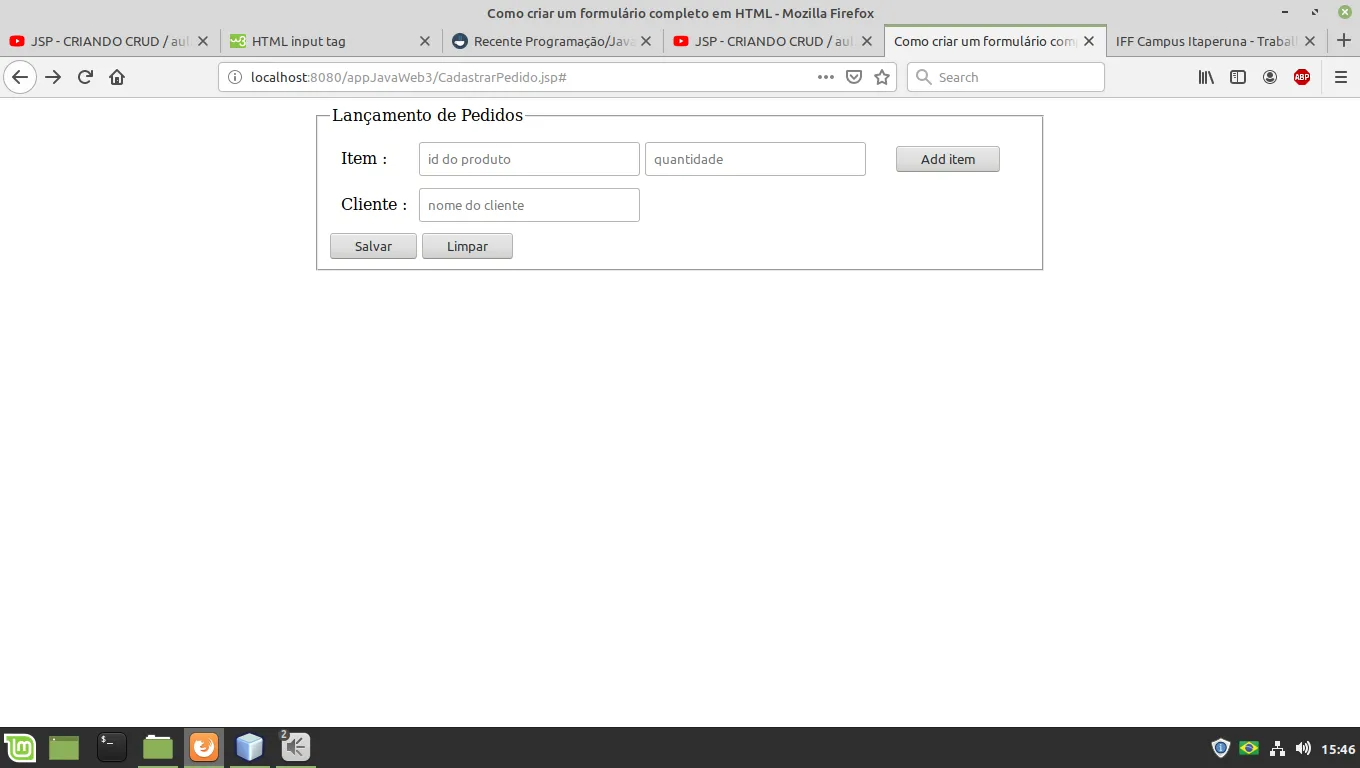Open the Adblock Plus extension icon
The width and height of the screenshot is (1360, 768).
tap(1301, 77)
